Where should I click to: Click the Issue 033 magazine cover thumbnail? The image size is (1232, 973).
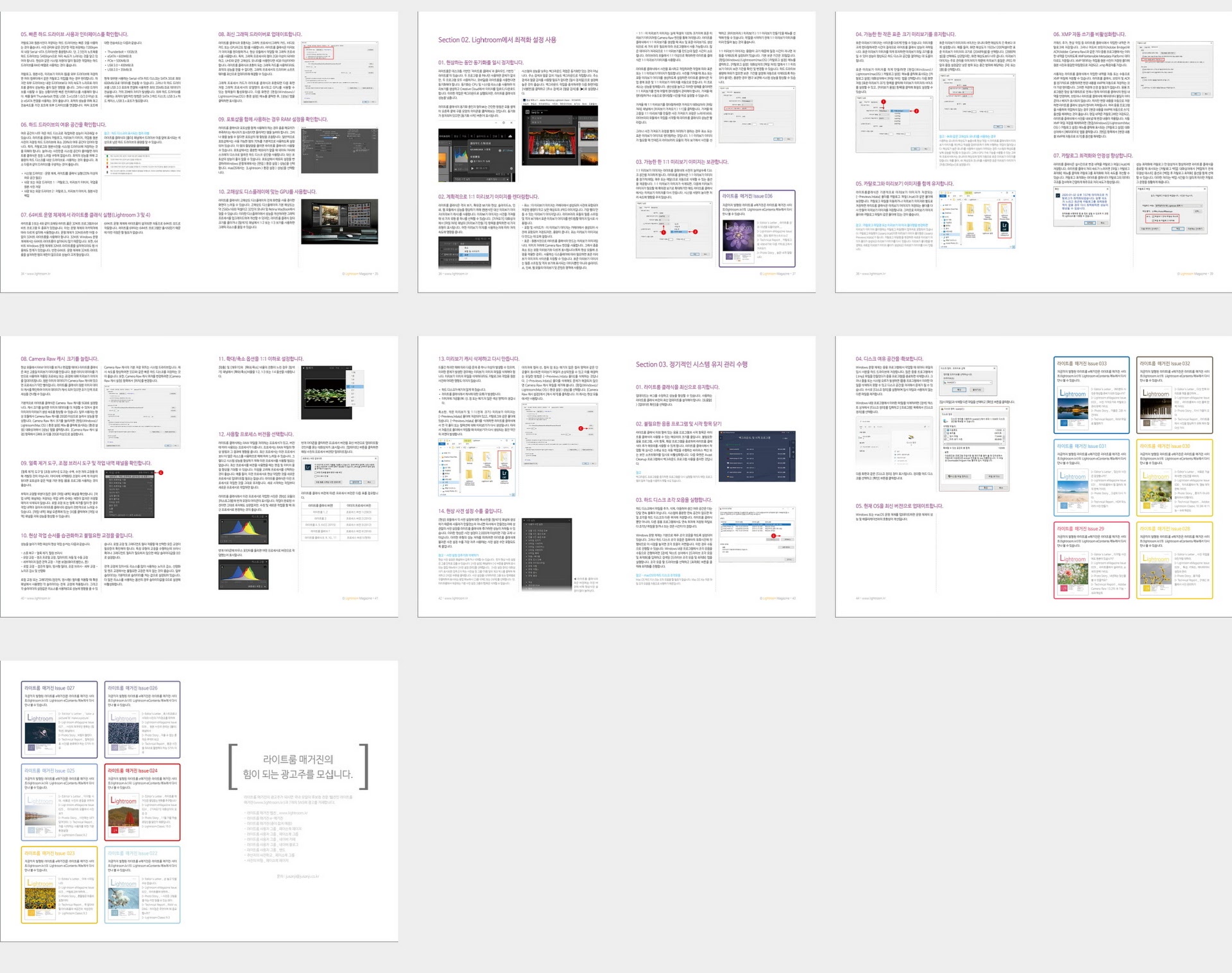(x=1072, y=407)
